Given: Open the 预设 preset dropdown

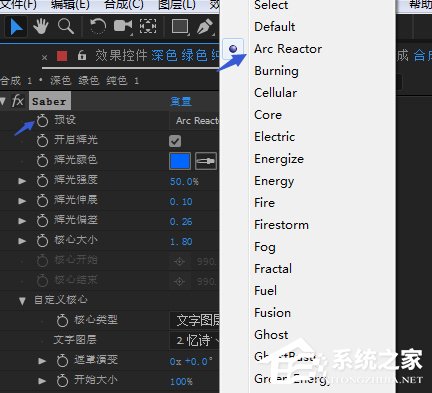Looking at the screenshot, I should 195,120.
